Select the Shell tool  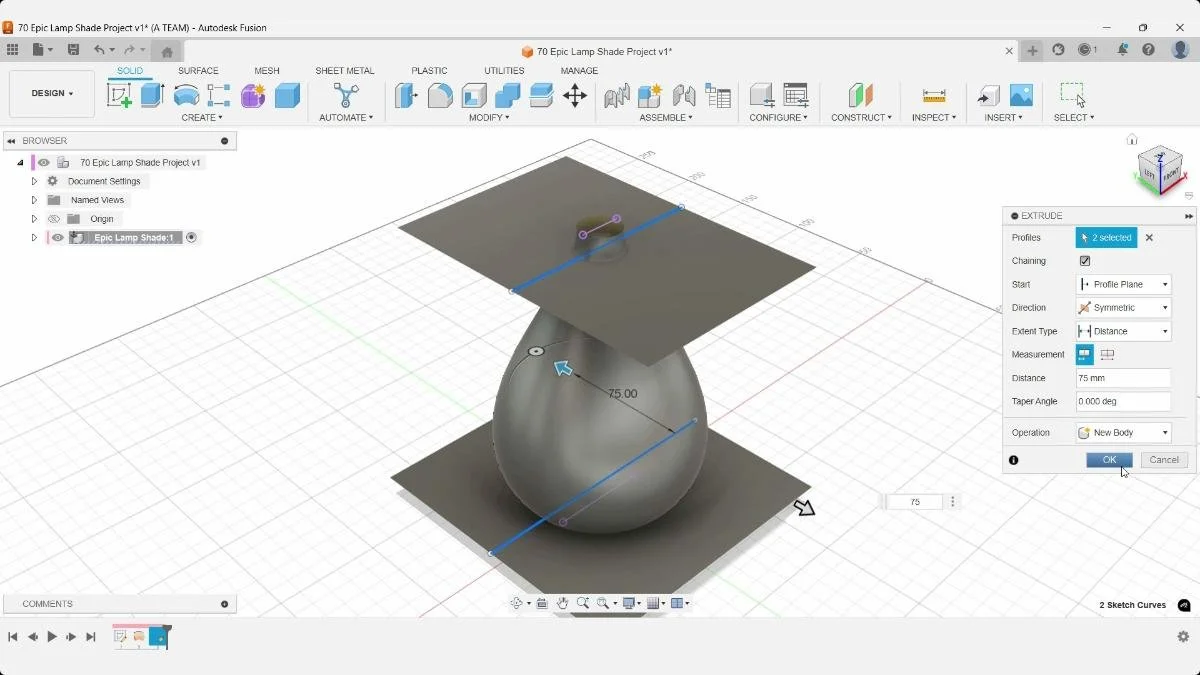click(474, 95)
